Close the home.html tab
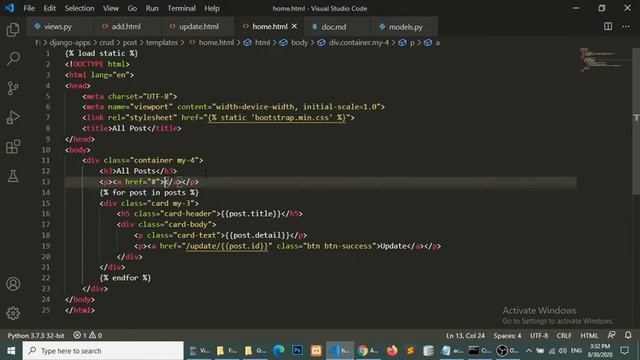Image resolution: width=640 pixels, height=360 pixels. (294, 26)
